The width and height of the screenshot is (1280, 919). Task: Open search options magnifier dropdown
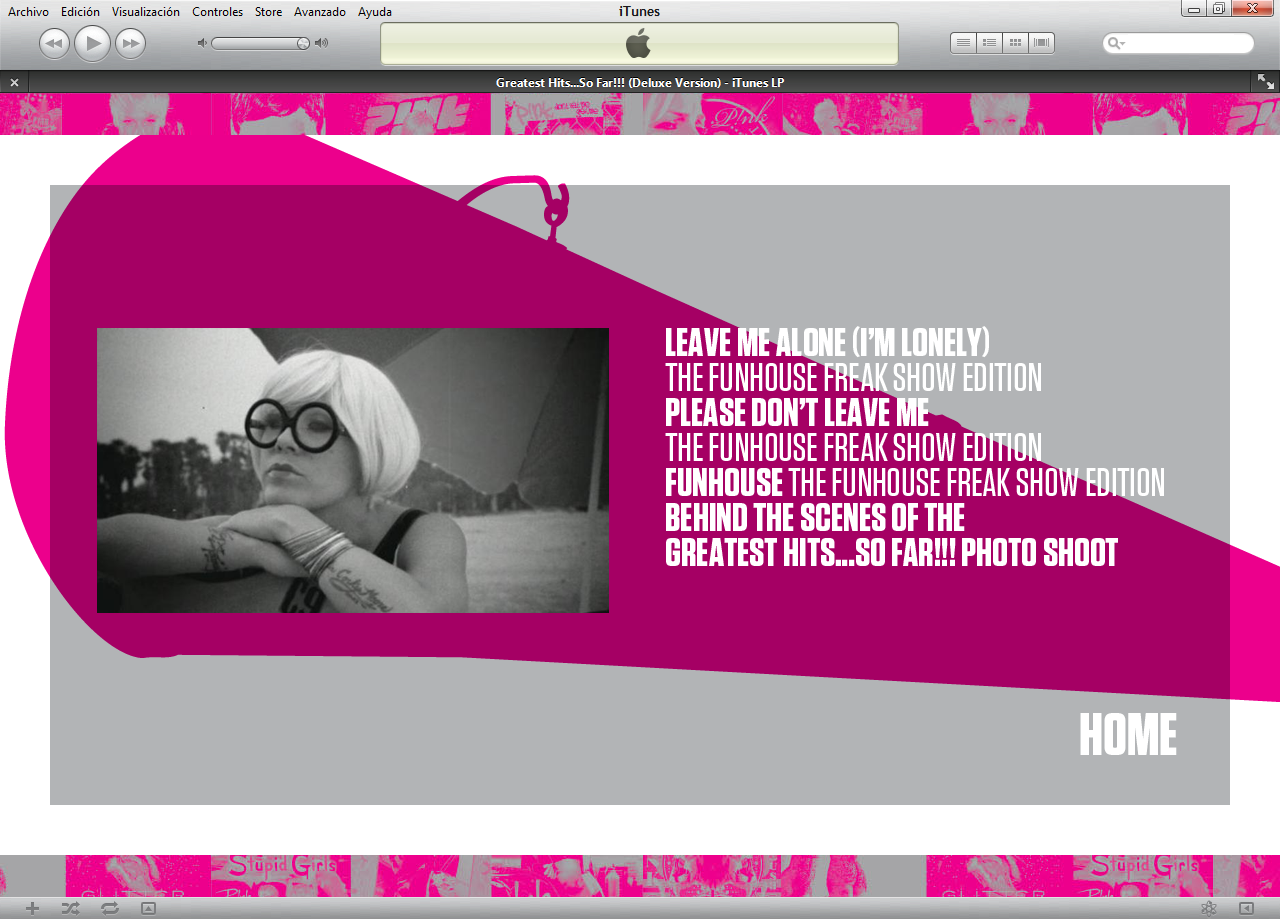click(x=1115, y=43)
